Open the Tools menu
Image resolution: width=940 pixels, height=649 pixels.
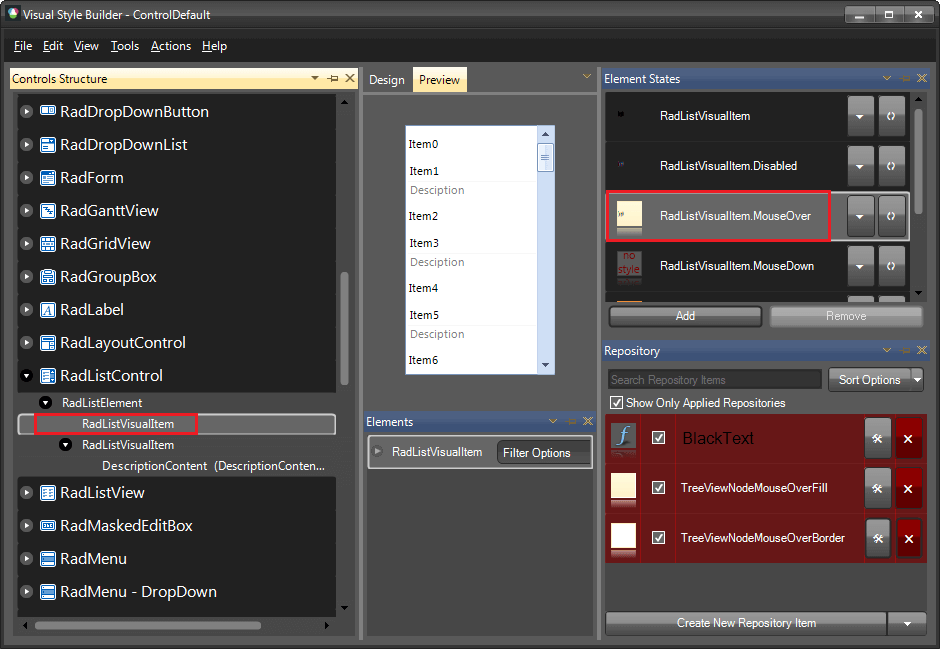(x=125, y=46)
